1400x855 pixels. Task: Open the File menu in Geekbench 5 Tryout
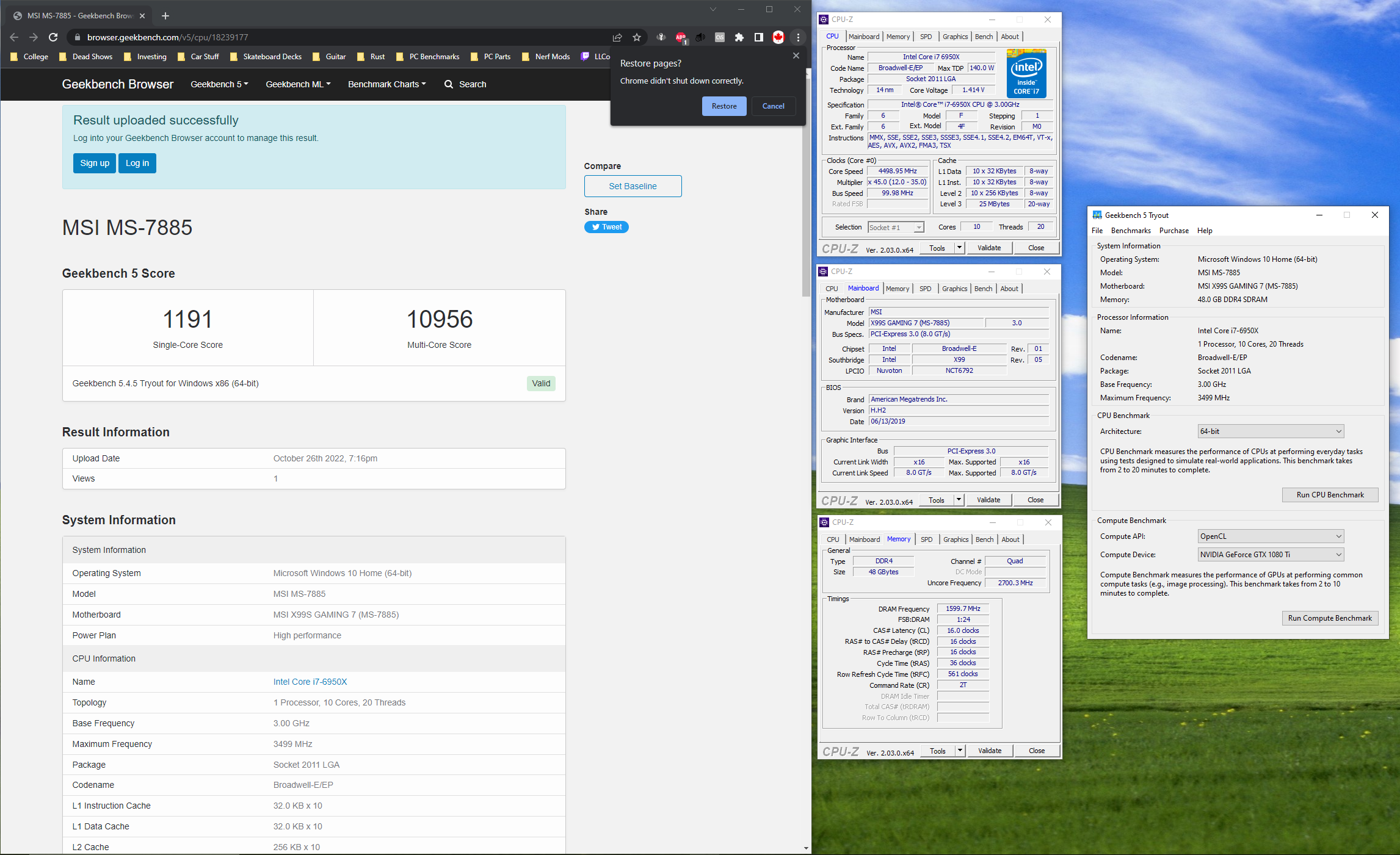click(x=1097, y=231)
